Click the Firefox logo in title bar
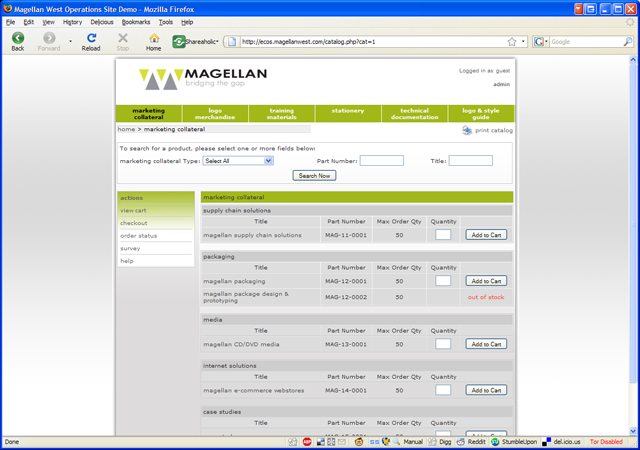Viewport: 640px width, 450px height. 7,8
